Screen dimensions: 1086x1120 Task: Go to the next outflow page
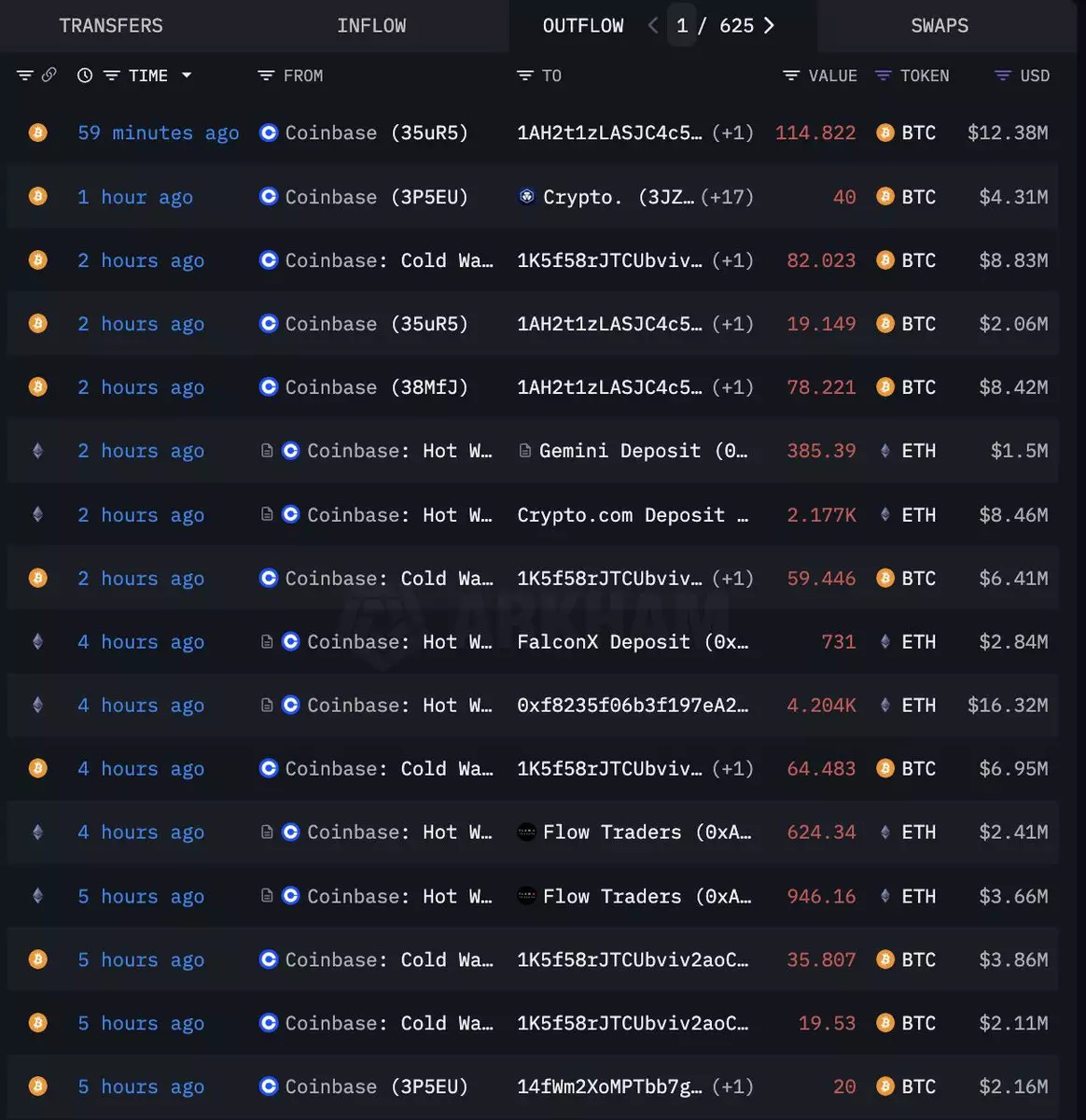click(769, 25)
